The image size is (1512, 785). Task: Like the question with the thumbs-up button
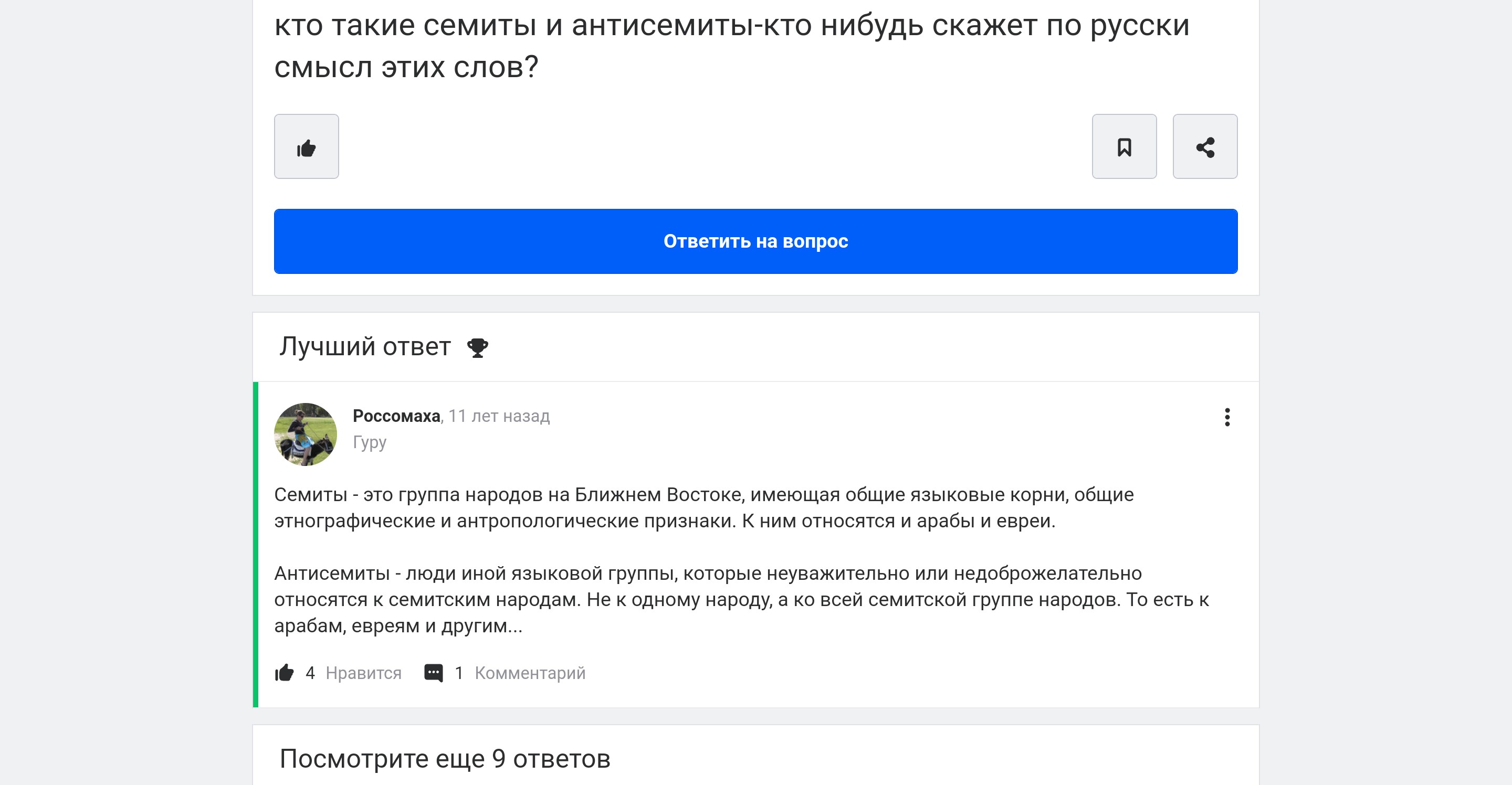(307, 147)
